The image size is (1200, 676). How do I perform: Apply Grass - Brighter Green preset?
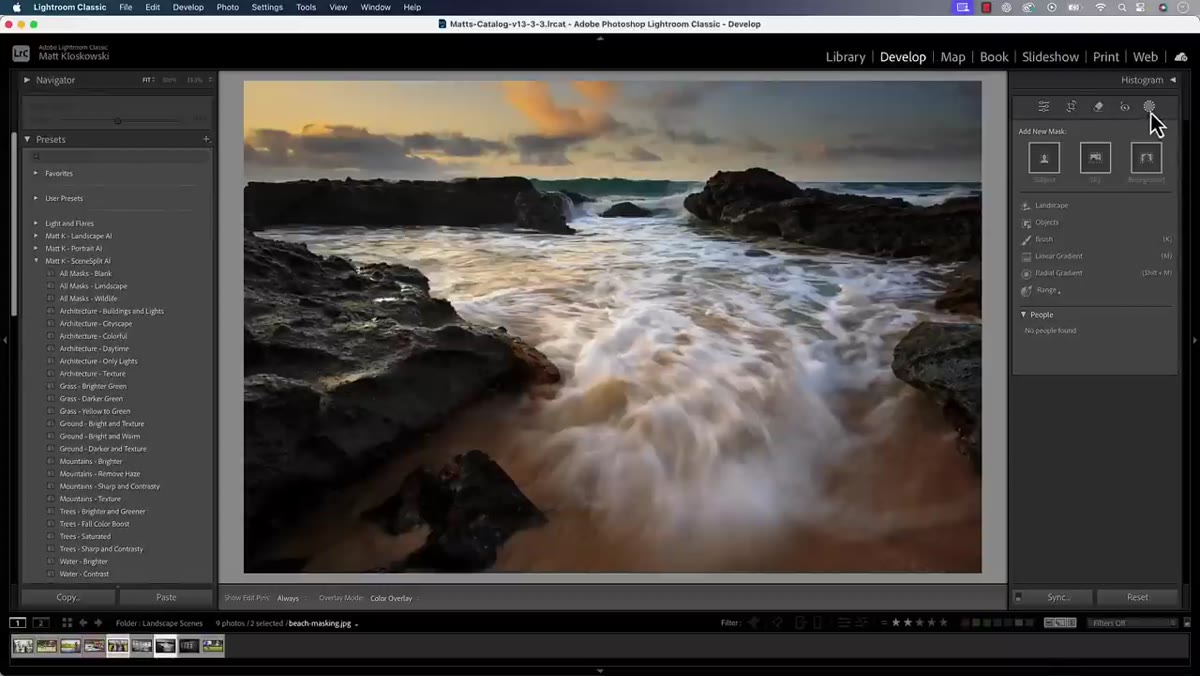[x=92, y=386]
